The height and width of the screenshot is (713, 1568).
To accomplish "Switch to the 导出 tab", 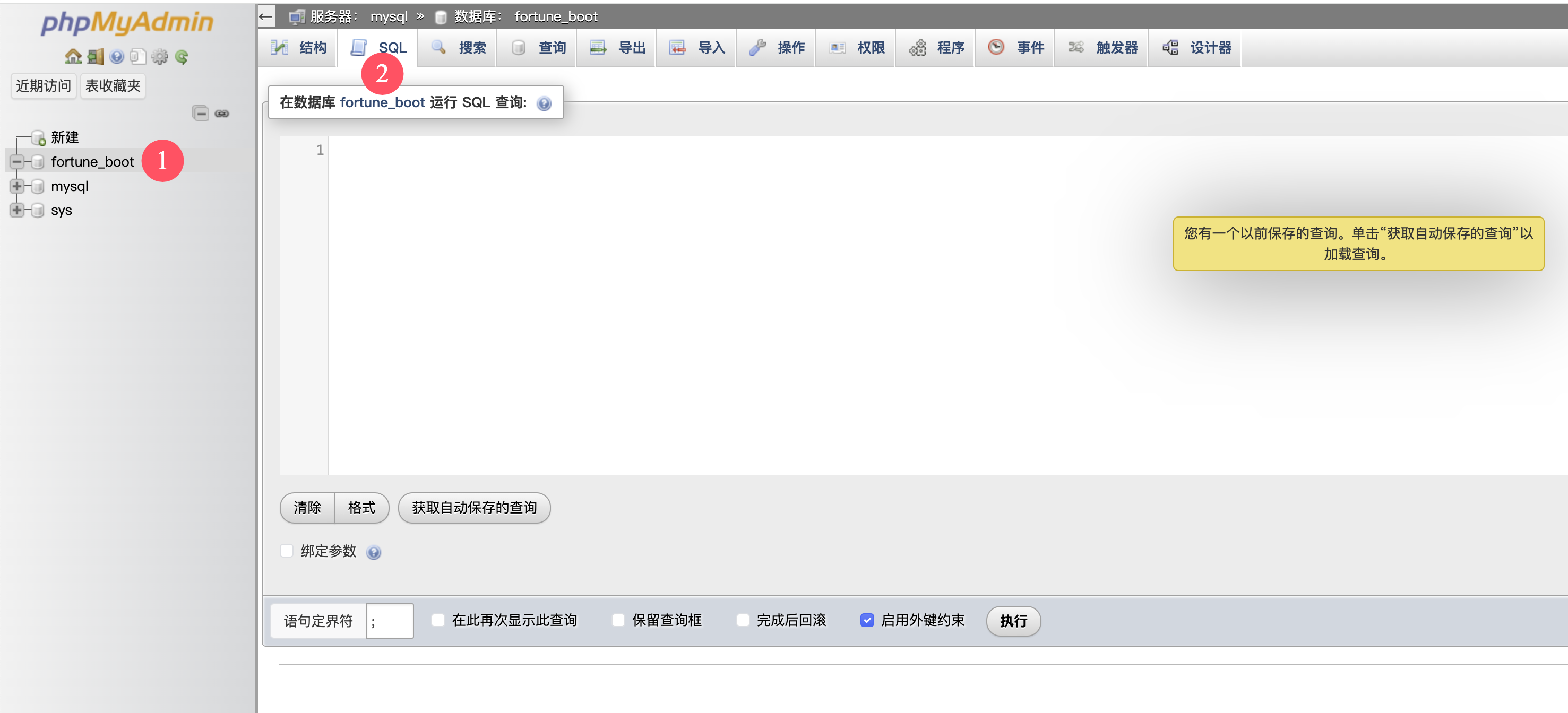I will click(x=617, y=47).
